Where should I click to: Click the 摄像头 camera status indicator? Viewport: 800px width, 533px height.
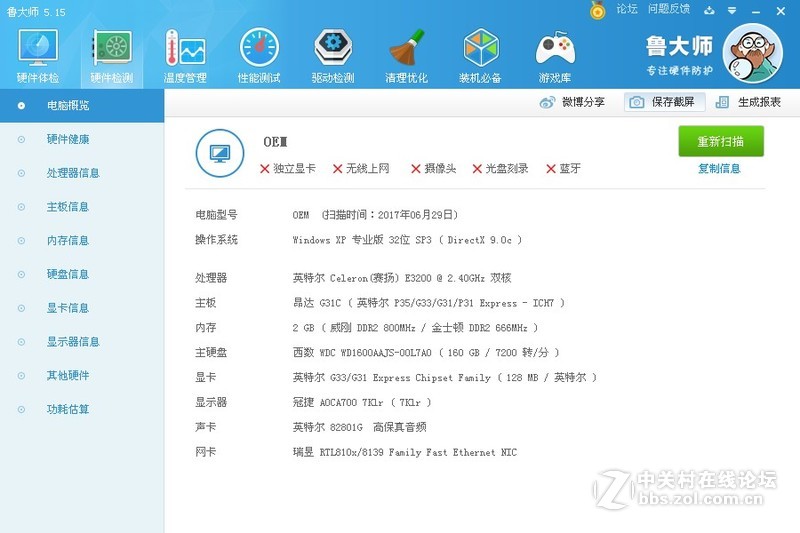[x=434, y=168]
